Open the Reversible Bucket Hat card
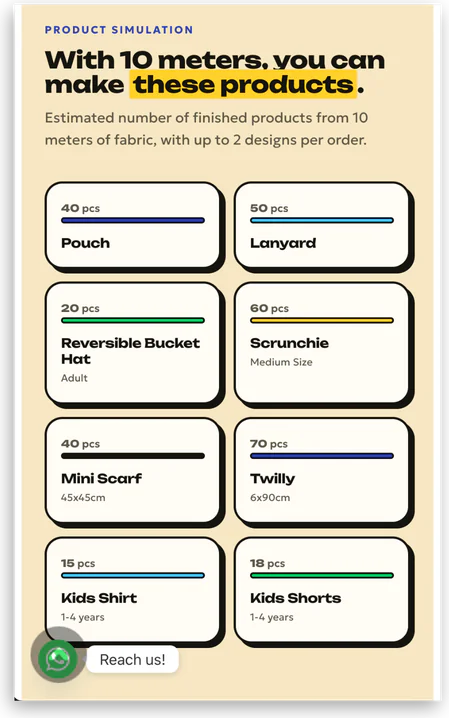 click(133, 343)
